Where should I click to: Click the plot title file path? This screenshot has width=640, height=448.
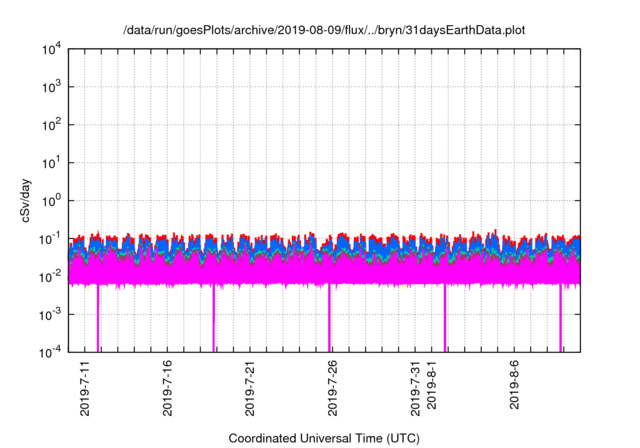pyautogui.click(x=324, y=31)
